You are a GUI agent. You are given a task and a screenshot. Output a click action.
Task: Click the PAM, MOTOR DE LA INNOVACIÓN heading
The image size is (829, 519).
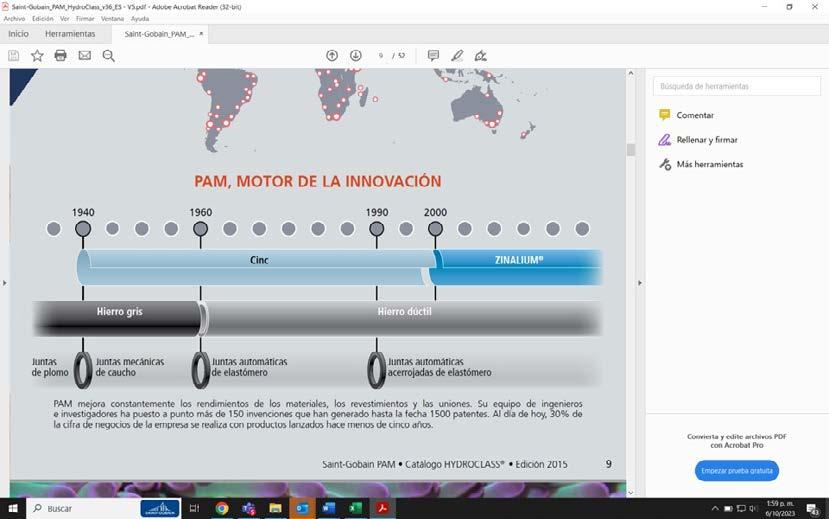[317, 181]
